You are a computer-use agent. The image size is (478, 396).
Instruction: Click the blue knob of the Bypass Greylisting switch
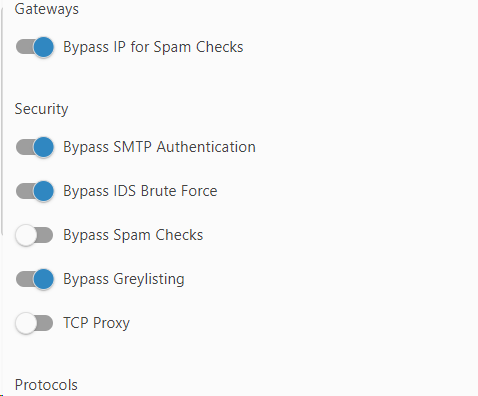pyautogui.click(x=44, y=279)
